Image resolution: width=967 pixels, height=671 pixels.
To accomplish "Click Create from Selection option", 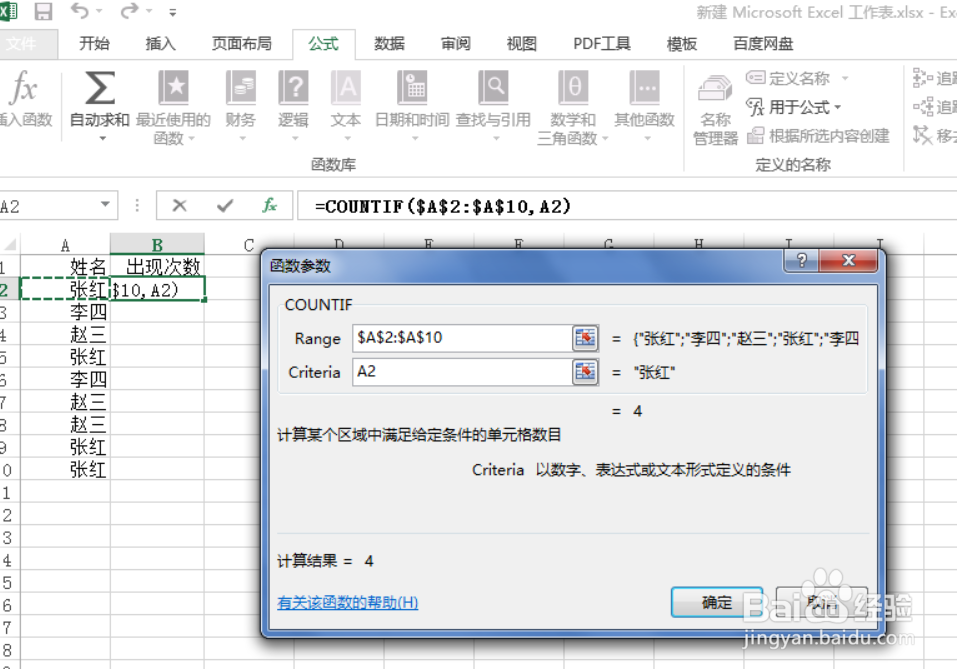I will (x=818, y=136).
